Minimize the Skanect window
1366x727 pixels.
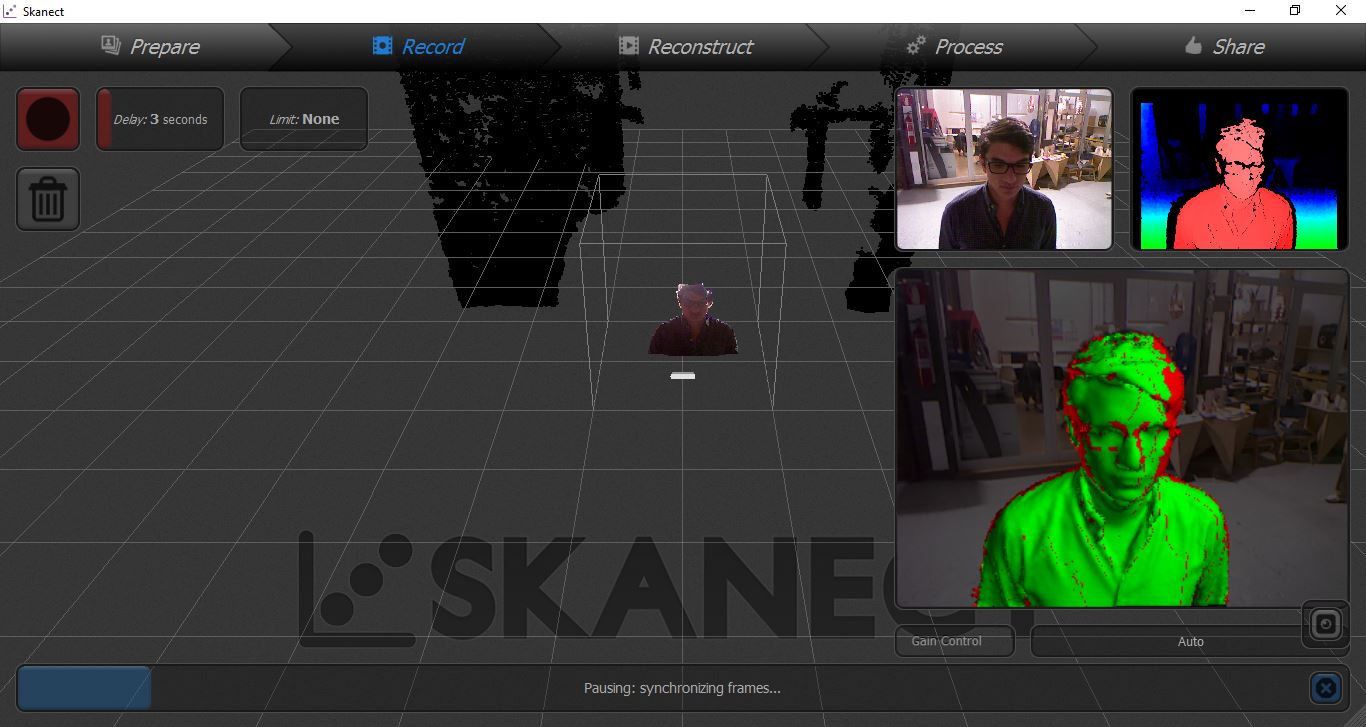[1250, 10]
